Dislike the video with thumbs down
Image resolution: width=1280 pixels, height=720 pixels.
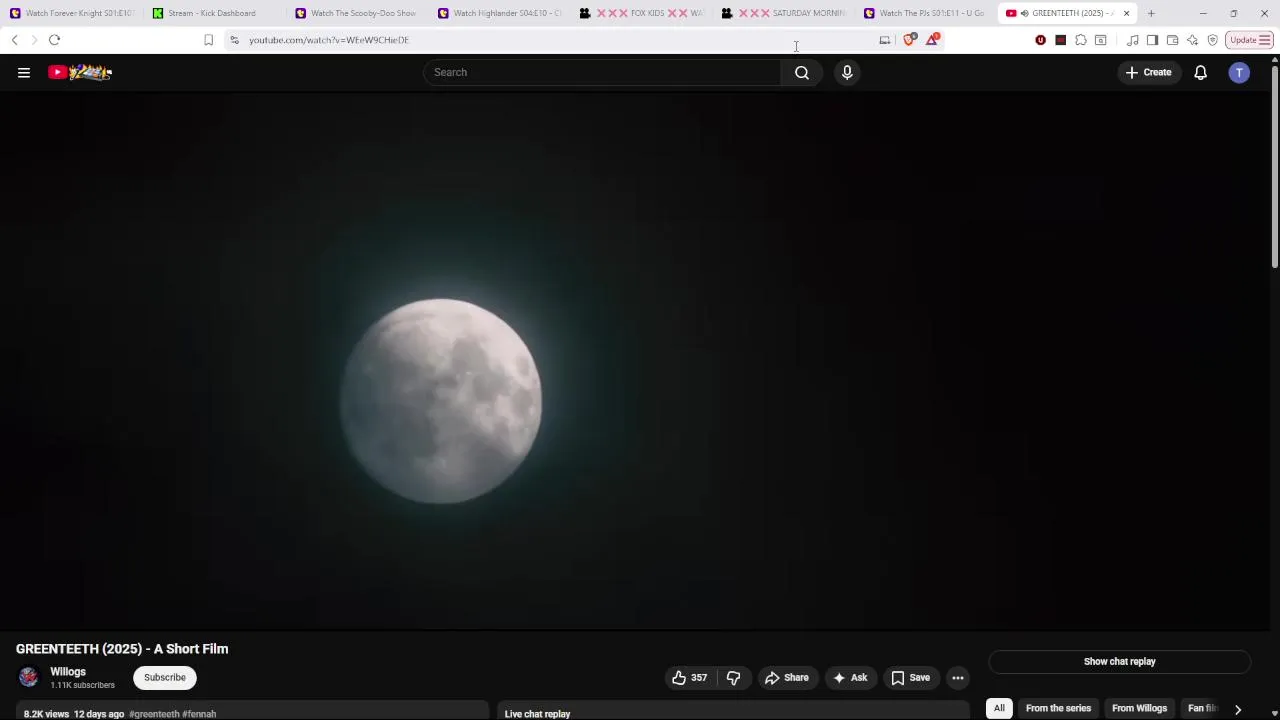tap(733, 678)
